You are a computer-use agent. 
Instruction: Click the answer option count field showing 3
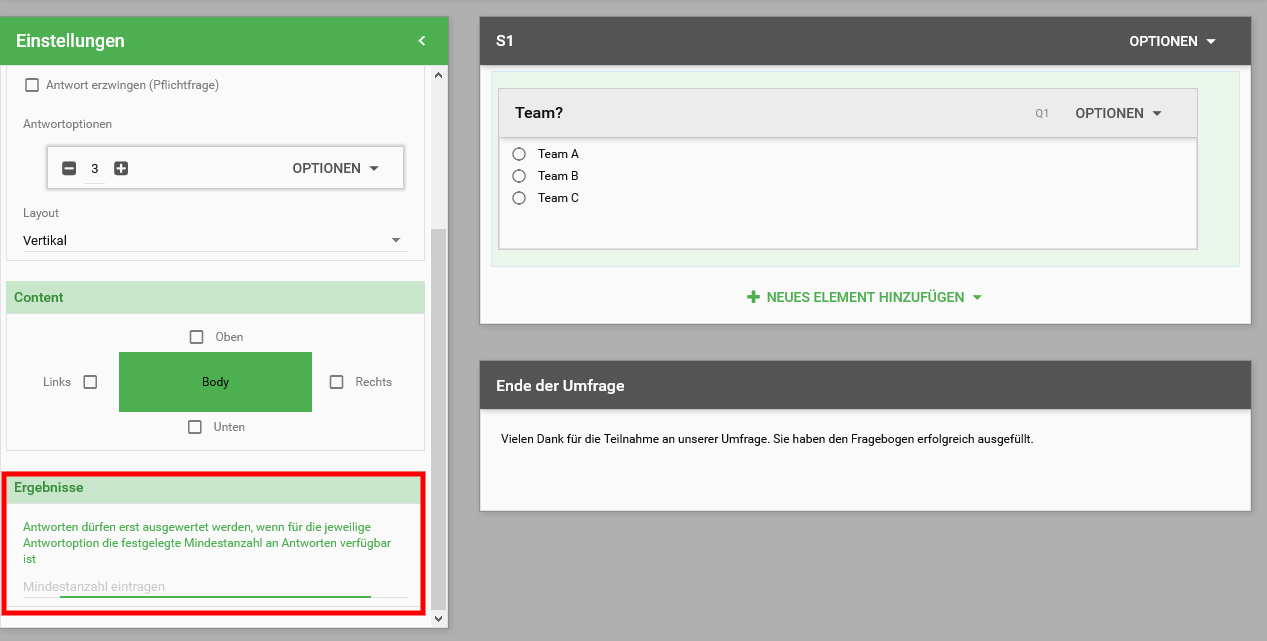point(95,168)
